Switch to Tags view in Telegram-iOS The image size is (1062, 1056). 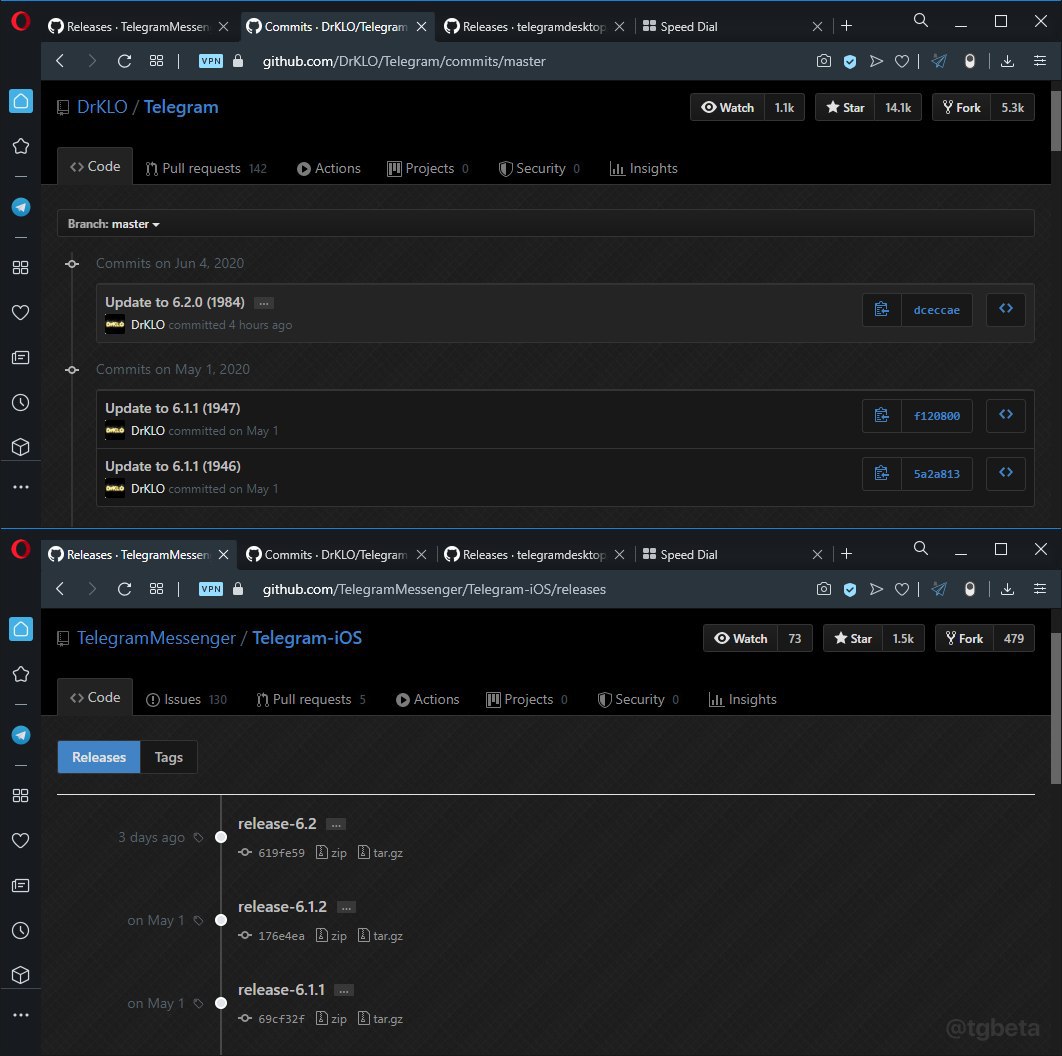tap(169, 757)
